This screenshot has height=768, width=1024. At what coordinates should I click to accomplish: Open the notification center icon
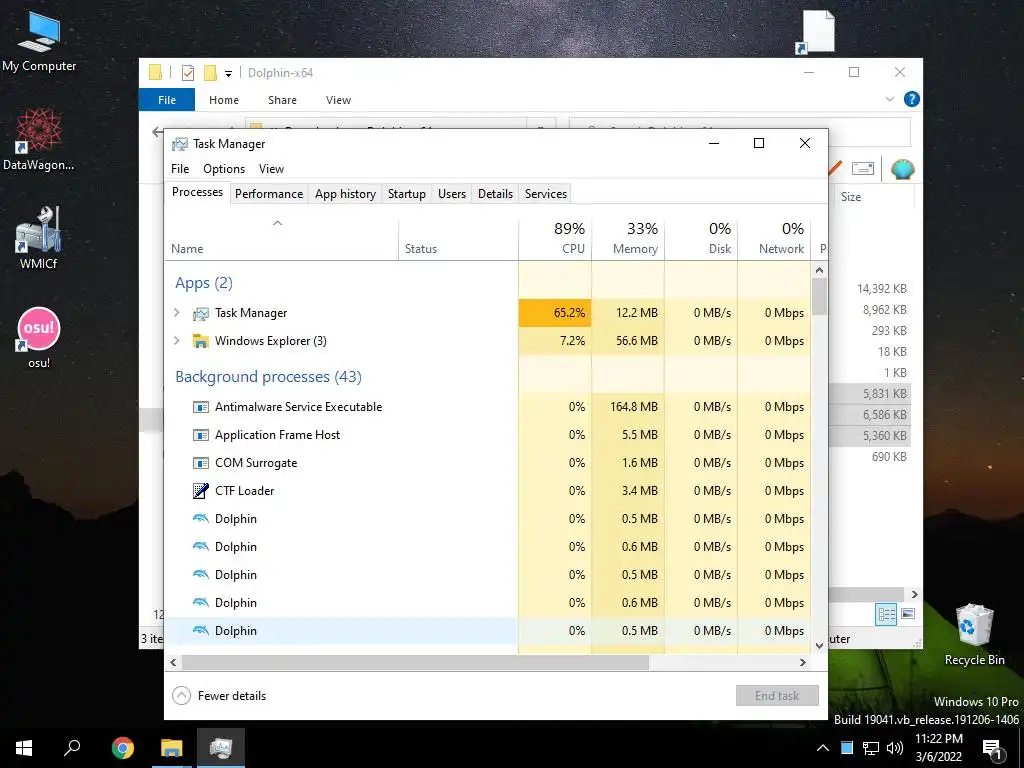point(992,749)
